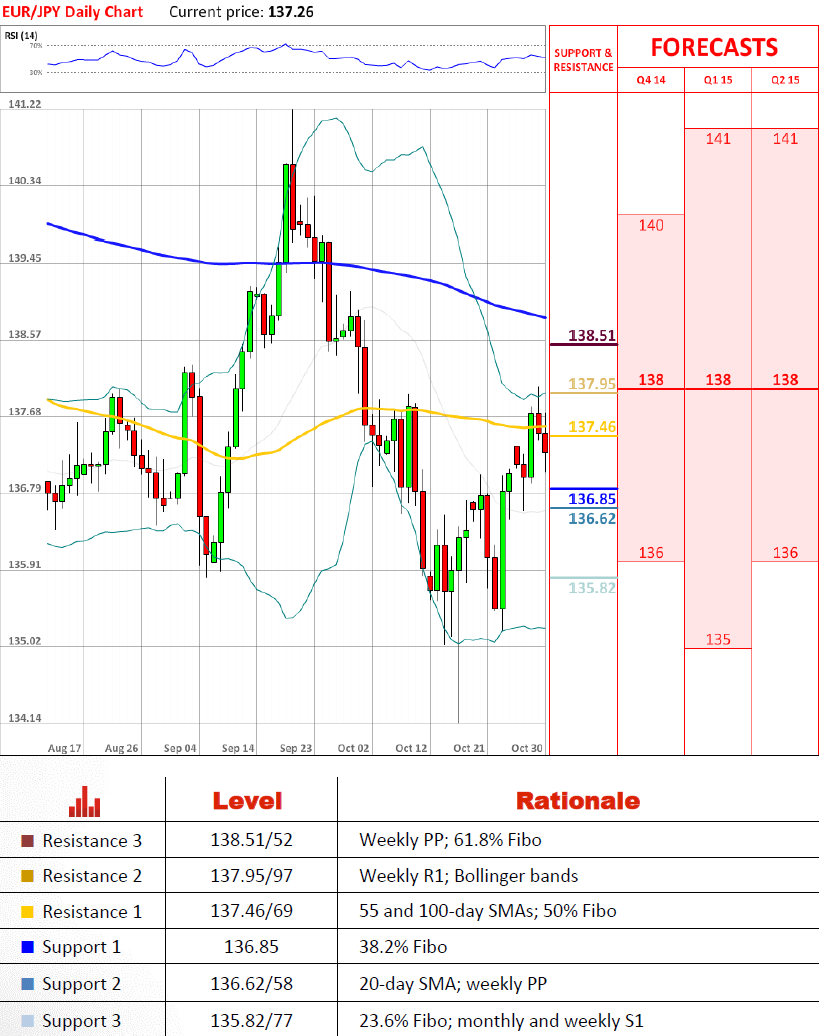The height and width of the screenshot is (1036, 819).
Task: Click the 140.34 y-axis price label
Action: [24, 180]
